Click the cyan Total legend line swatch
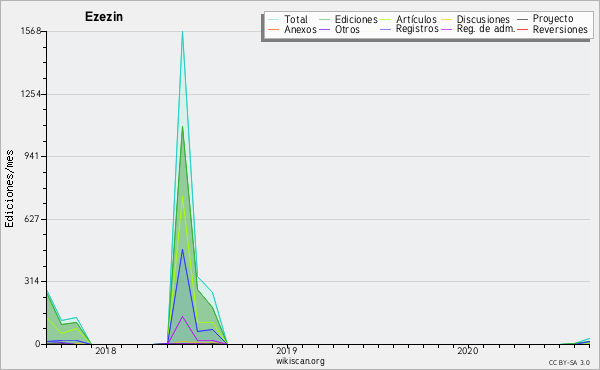600x370 pixels. (273, 20)
